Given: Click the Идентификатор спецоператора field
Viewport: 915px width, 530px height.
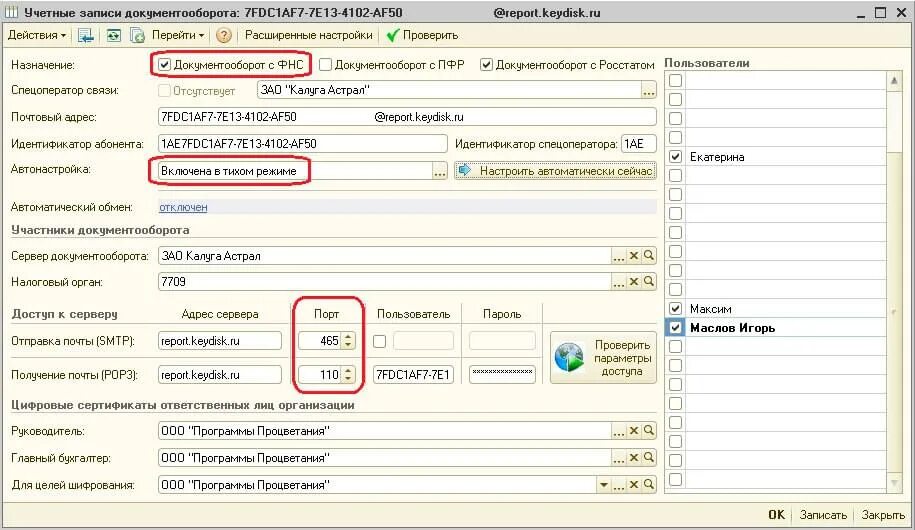Looking at the screenshot, I should click(638, 144).
